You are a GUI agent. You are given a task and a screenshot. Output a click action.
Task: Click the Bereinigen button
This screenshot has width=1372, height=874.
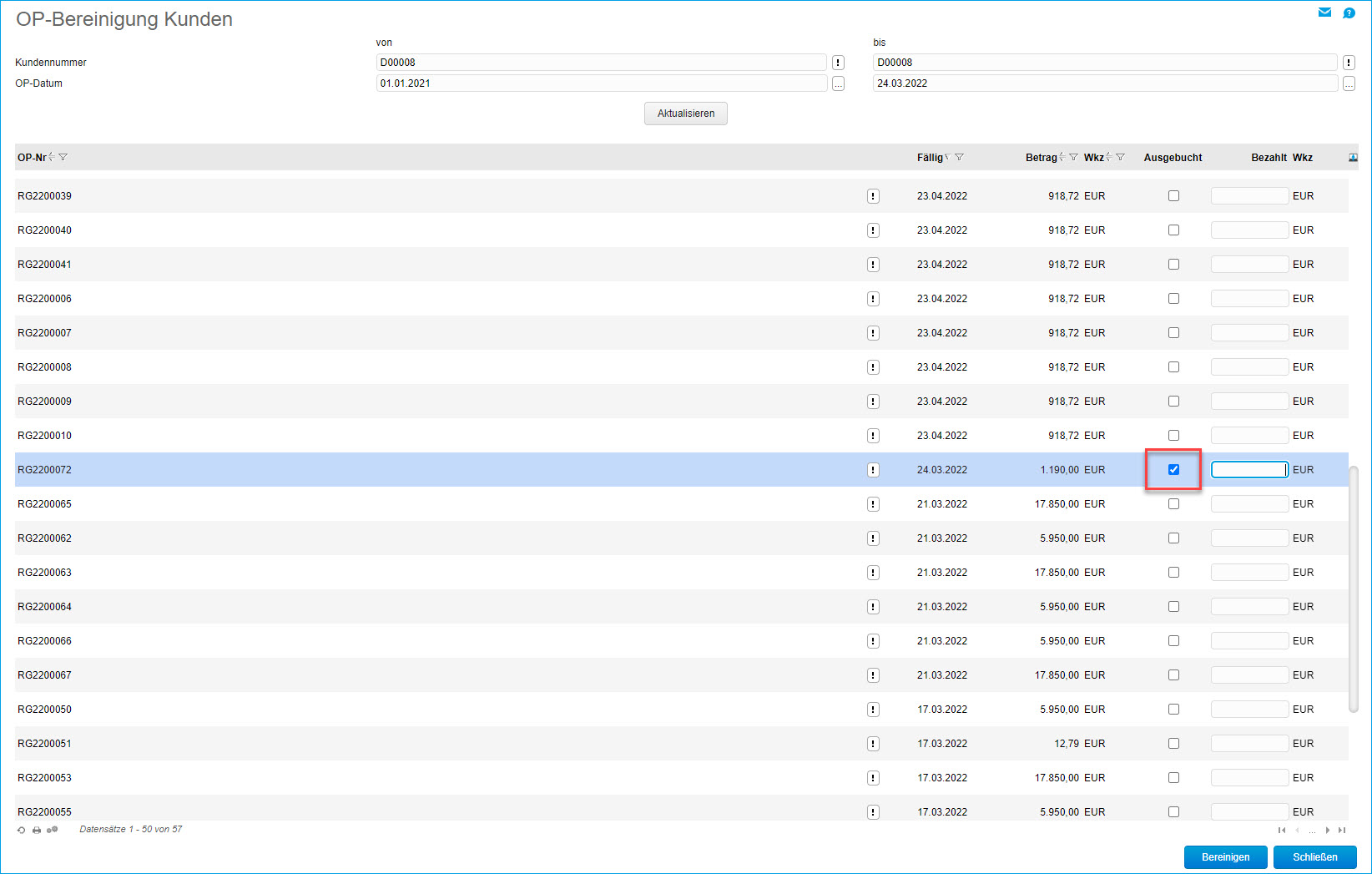(1225, 857)
